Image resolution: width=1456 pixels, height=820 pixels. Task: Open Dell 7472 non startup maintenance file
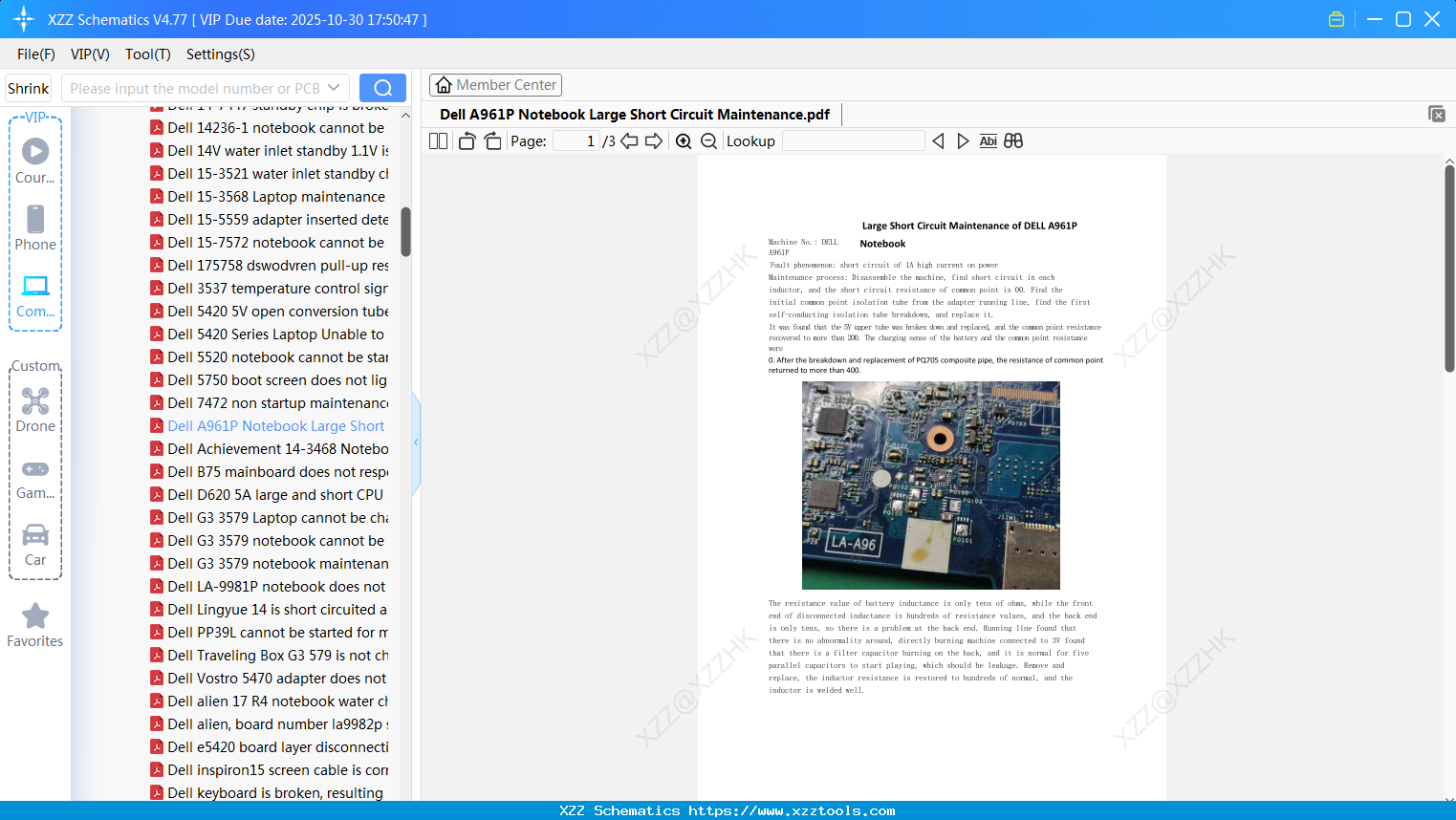(269, 403)
